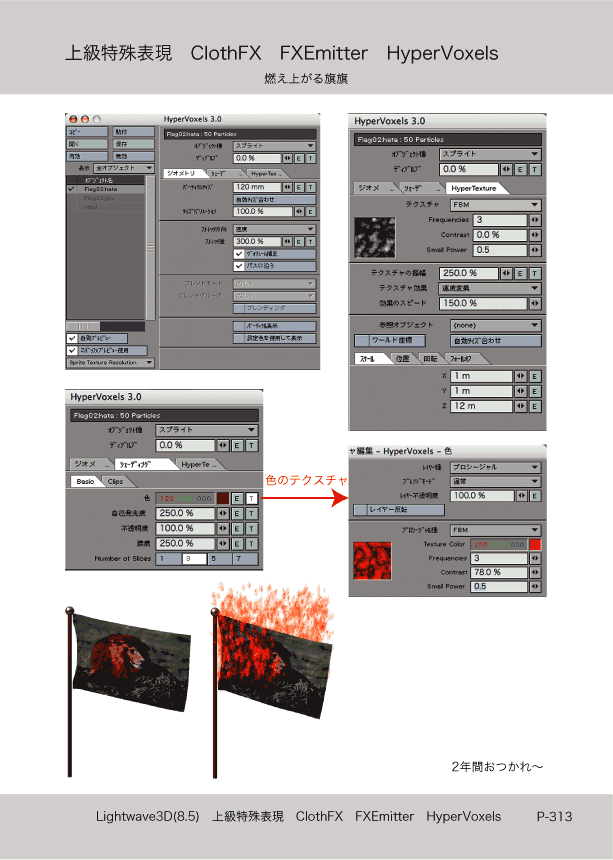Click the E button beside 濃度 250.0 %
The width and height of the screenshot is (613, 860).
coord(237,544)
